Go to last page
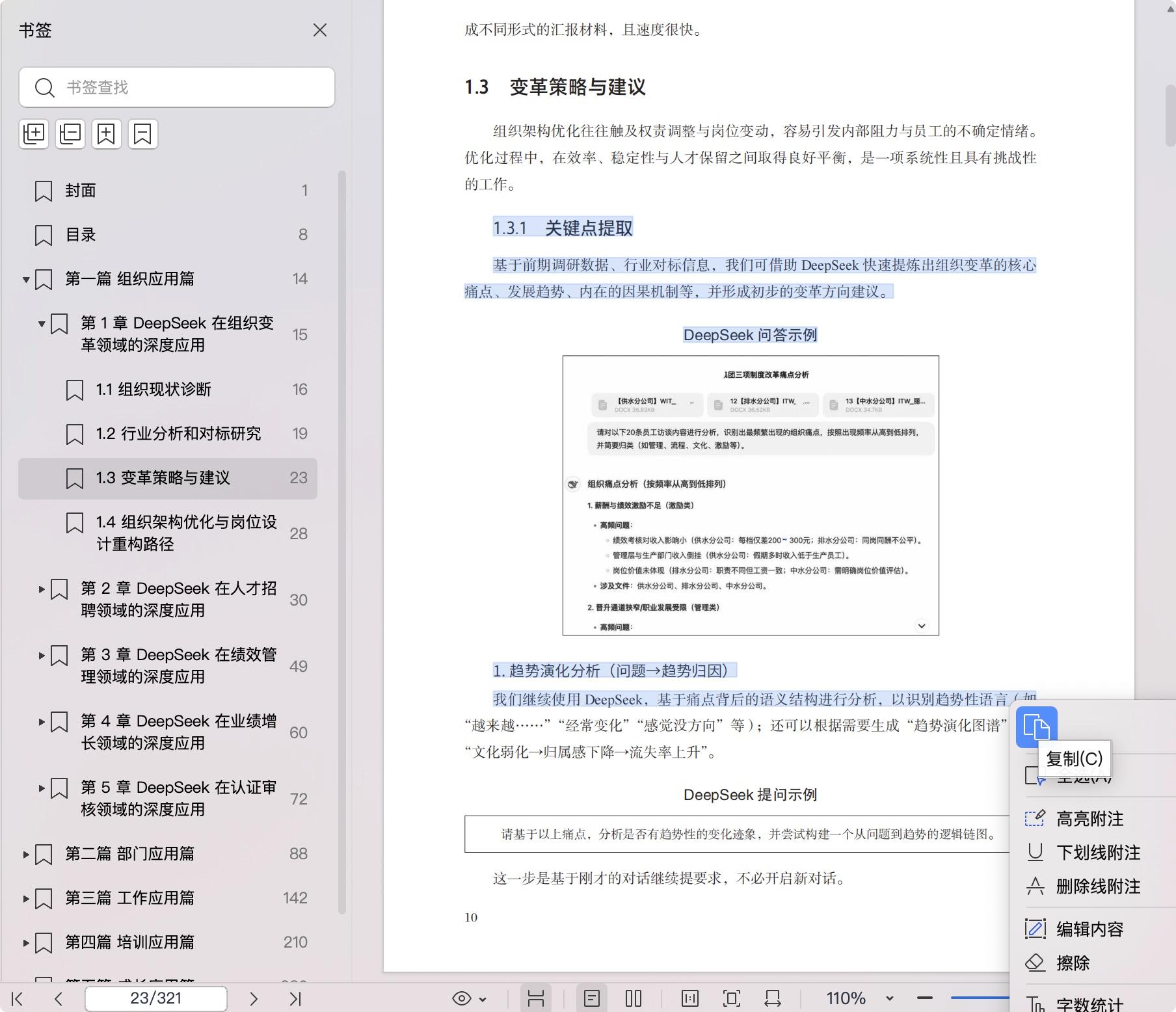The height and width of the screenshot is (1012, 1176). click(295, 999)
